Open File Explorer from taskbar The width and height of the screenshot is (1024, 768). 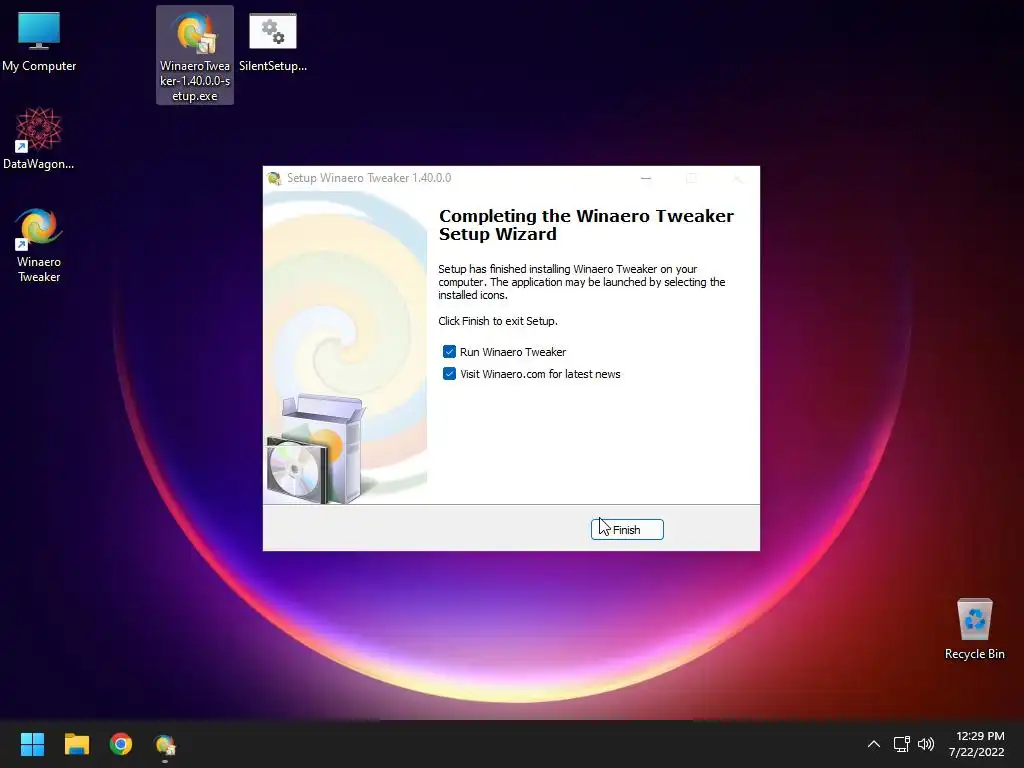point(76,744)
